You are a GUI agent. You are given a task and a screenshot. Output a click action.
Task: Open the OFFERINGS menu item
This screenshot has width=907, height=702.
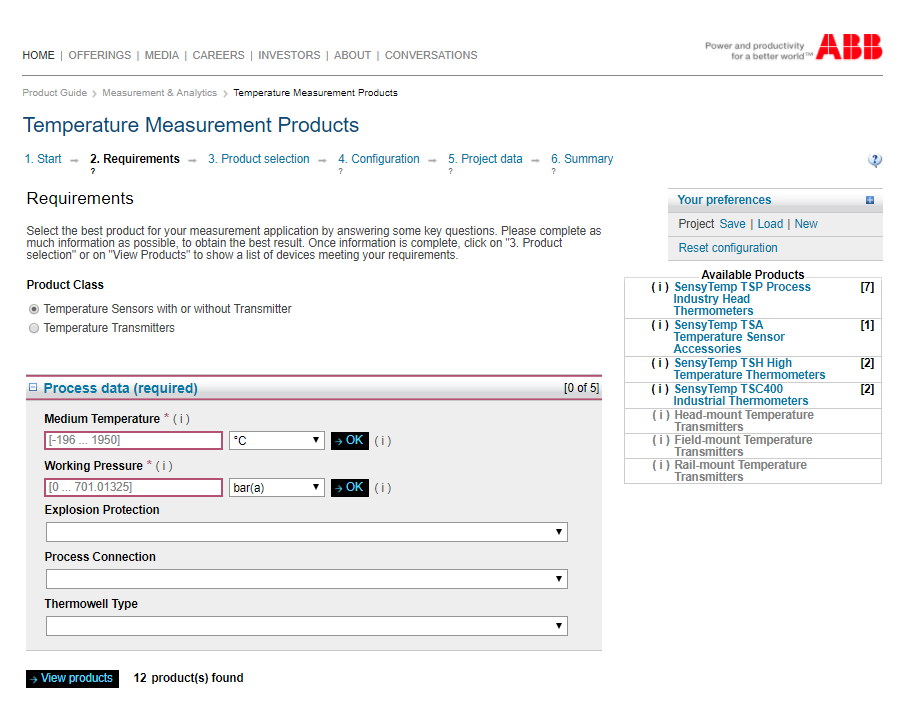coord(99,55)
